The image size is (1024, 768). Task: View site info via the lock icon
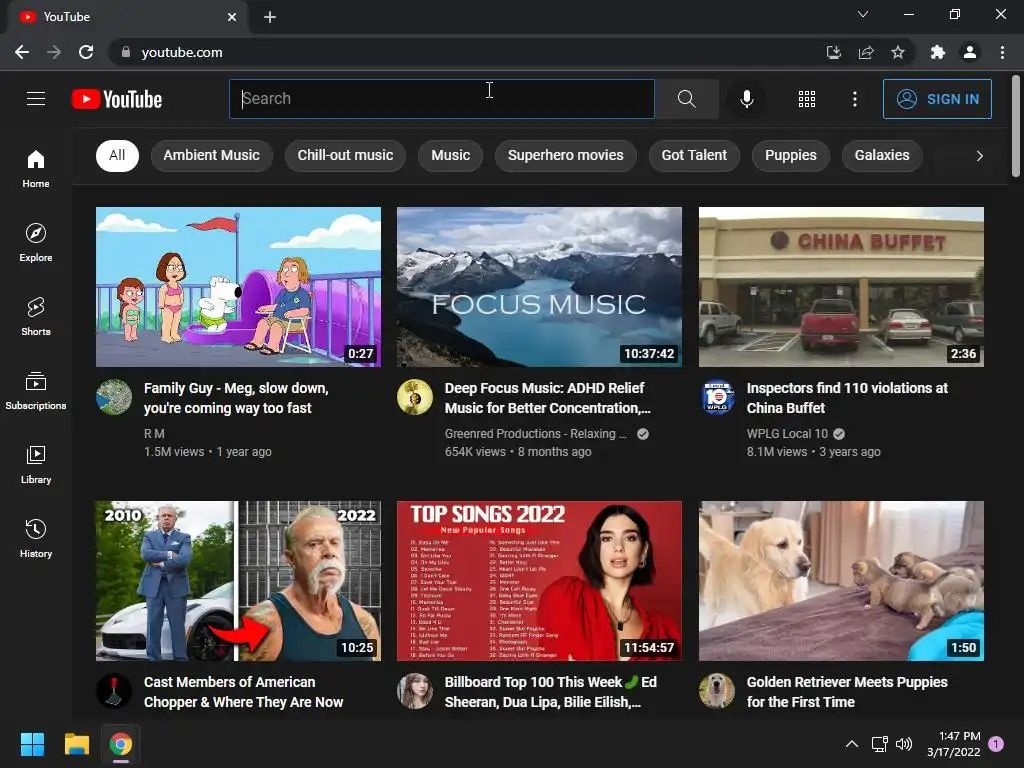click(125, 52)
